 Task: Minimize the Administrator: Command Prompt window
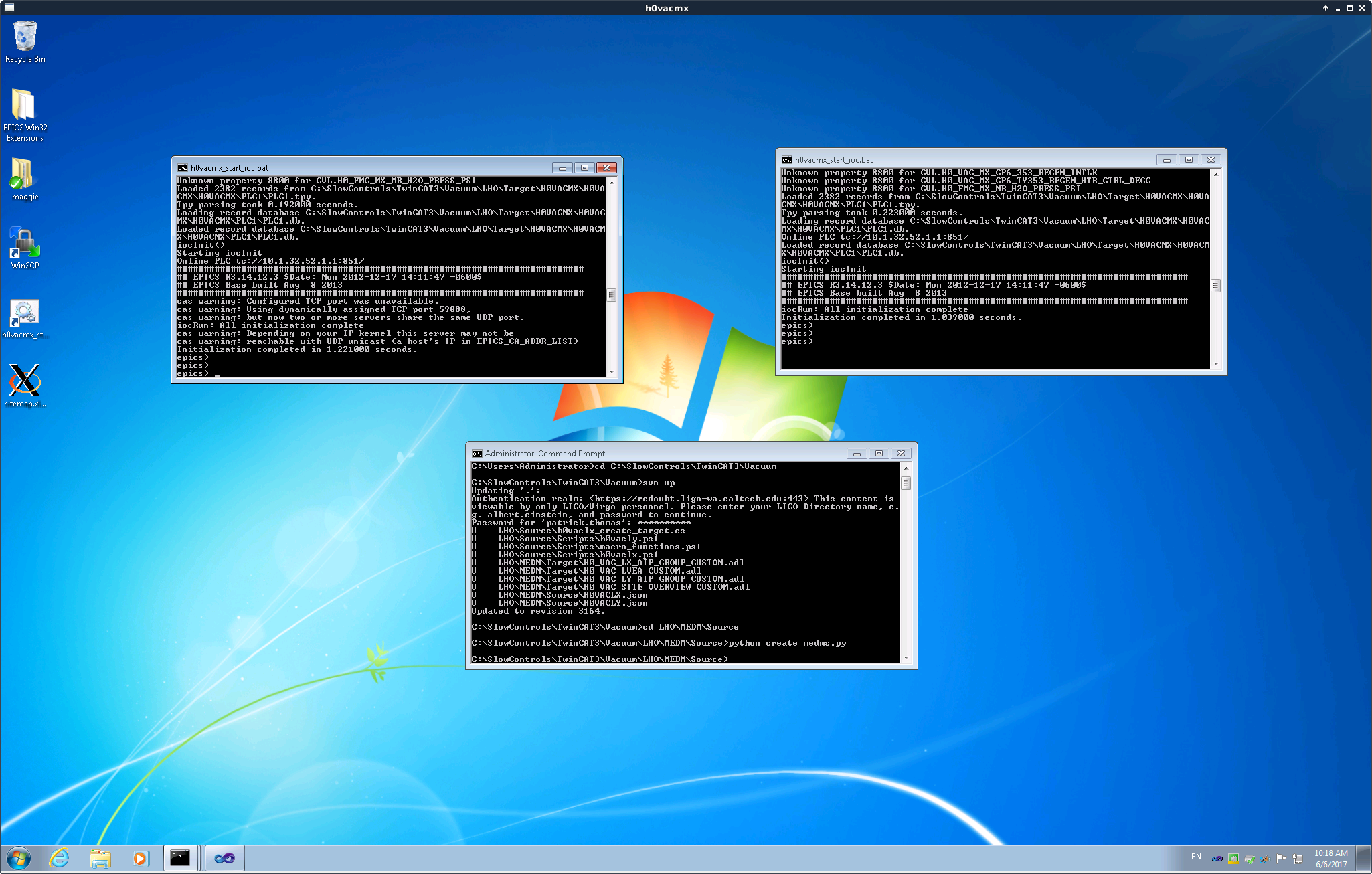coord(857,454)
